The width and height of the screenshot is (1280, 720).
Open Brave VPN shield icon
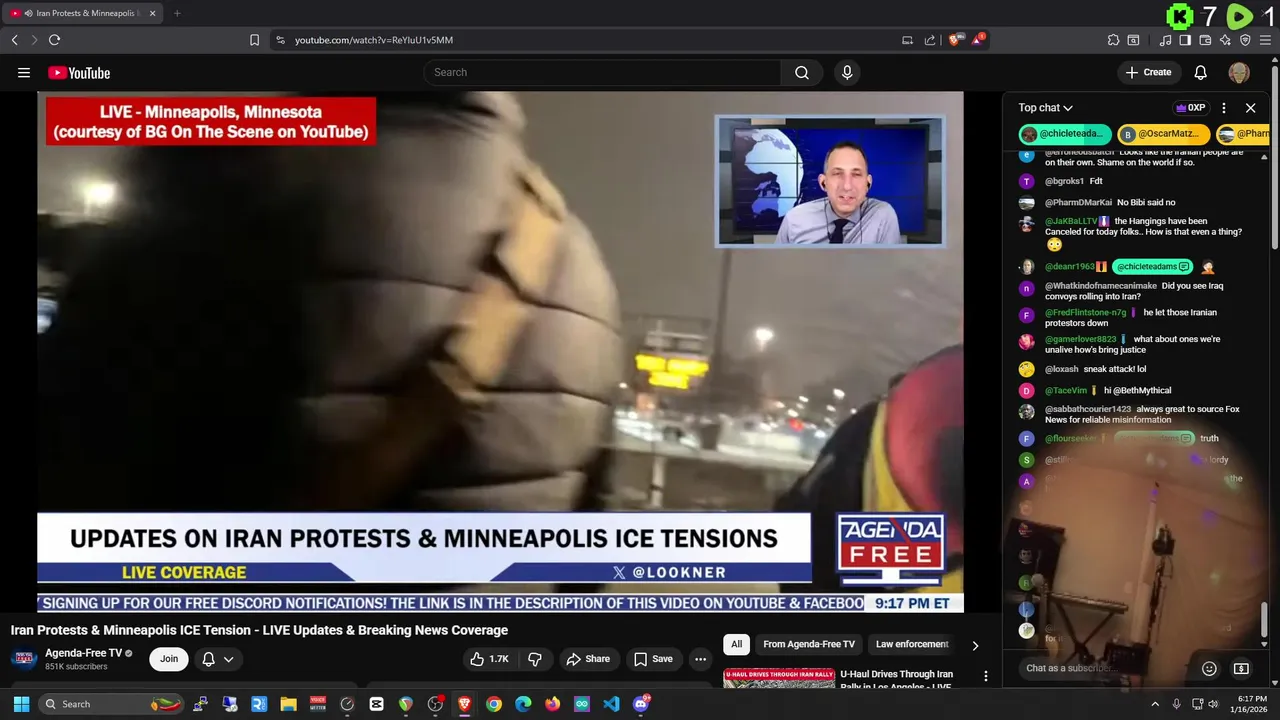tap(1245, 40)
